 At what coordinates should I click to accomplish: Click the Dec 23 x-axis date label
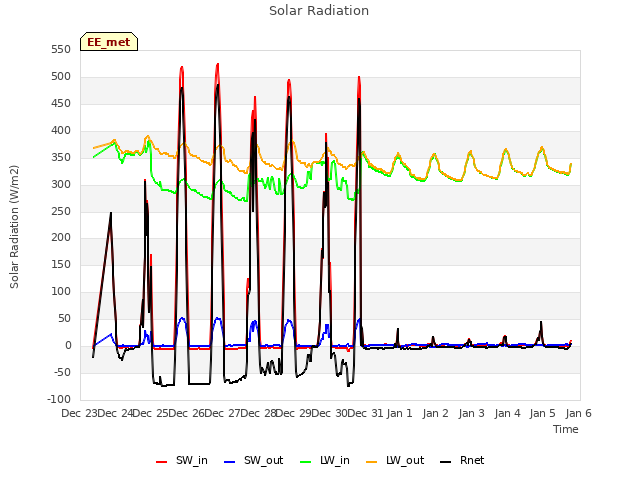click(80, 413)
